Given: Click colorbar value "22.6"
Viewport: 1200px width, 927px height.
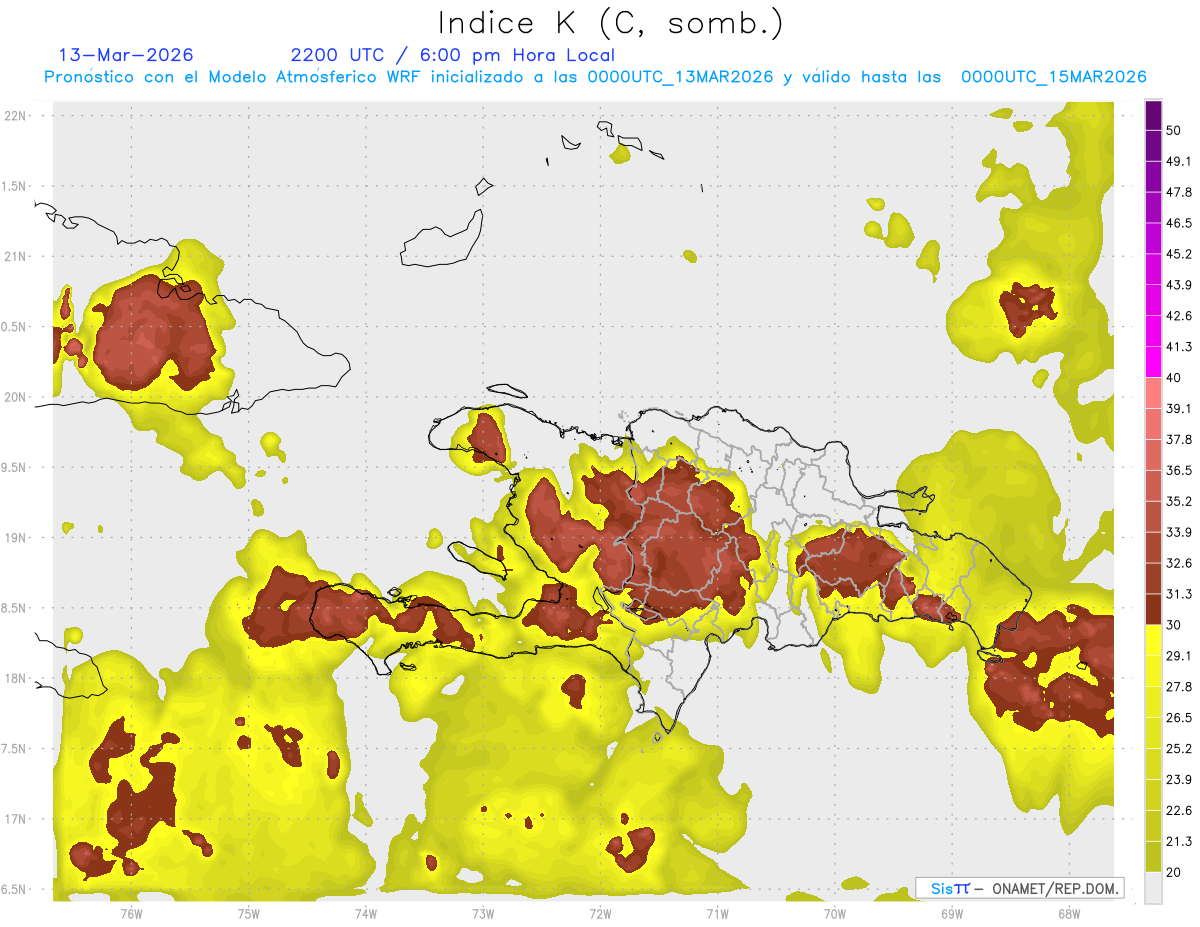Looking at the screenshot, I should [1178, 810].
